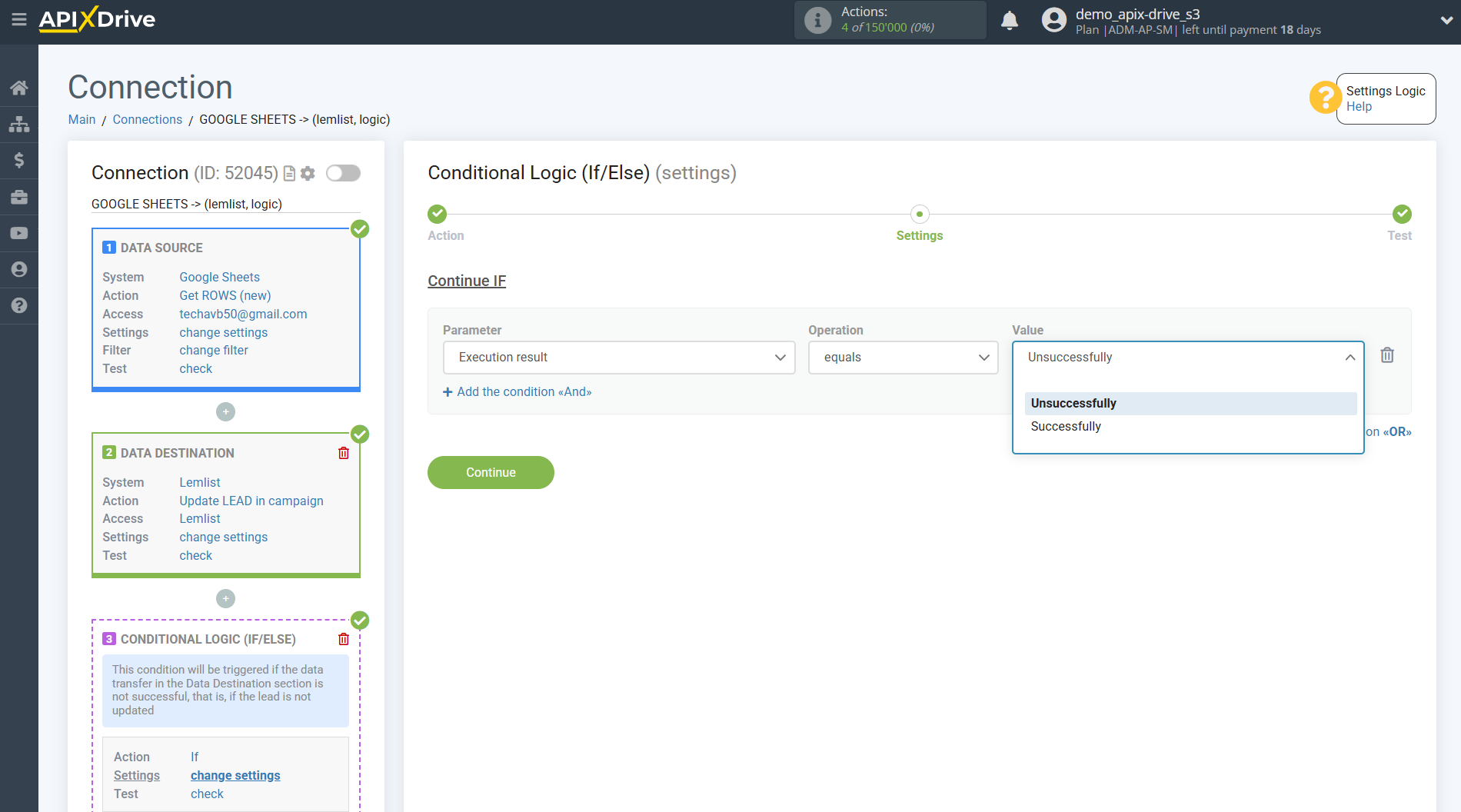Image resolution: width=1461 pixels, height=812 pixels.
Task: Open the video tutorials sidebar icon
Action: (x=19, y=233)
